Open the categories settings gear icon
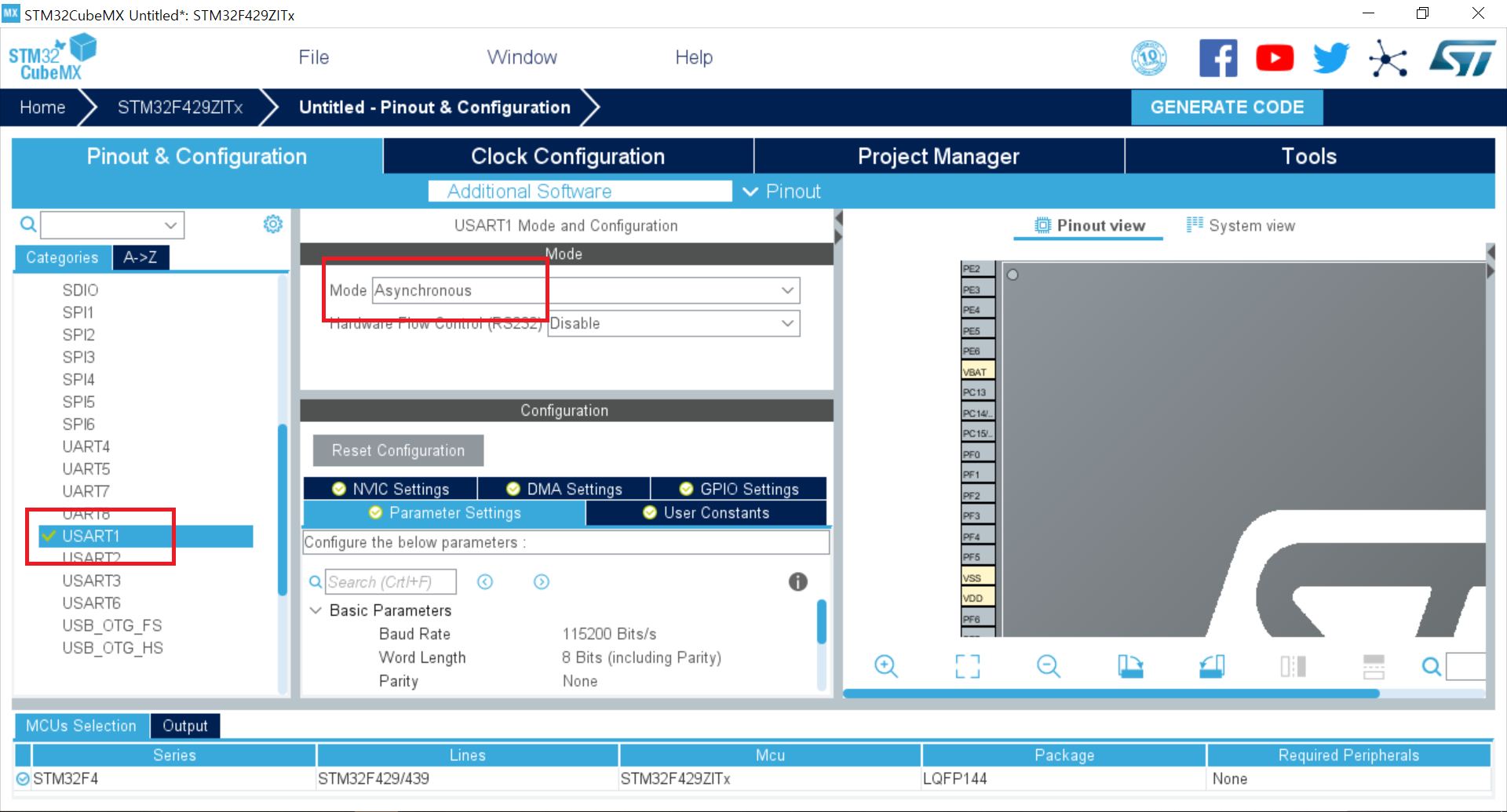The height and width of the screenshot is (812, 1507). 272,224
